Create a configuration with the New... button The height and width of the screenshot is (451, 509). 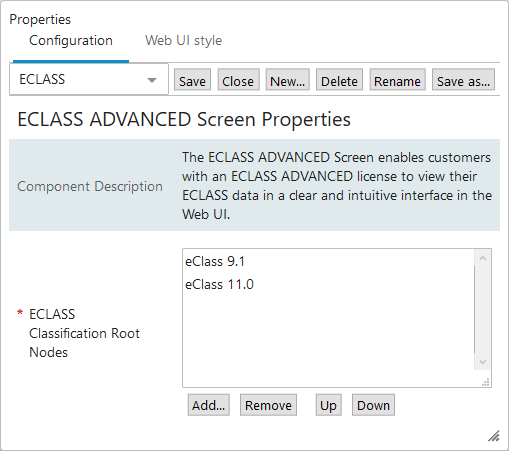click(287, 80)
